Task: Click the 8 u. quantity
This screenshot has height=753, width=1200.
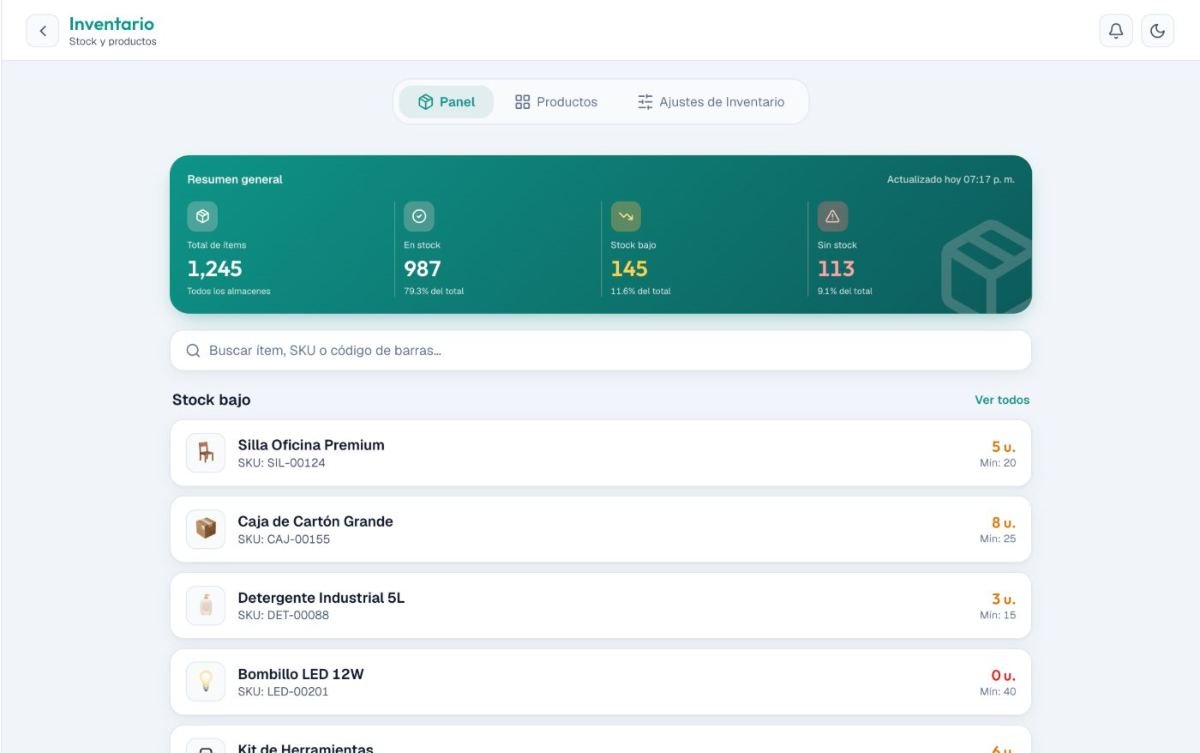Action: click(1003, 523)
